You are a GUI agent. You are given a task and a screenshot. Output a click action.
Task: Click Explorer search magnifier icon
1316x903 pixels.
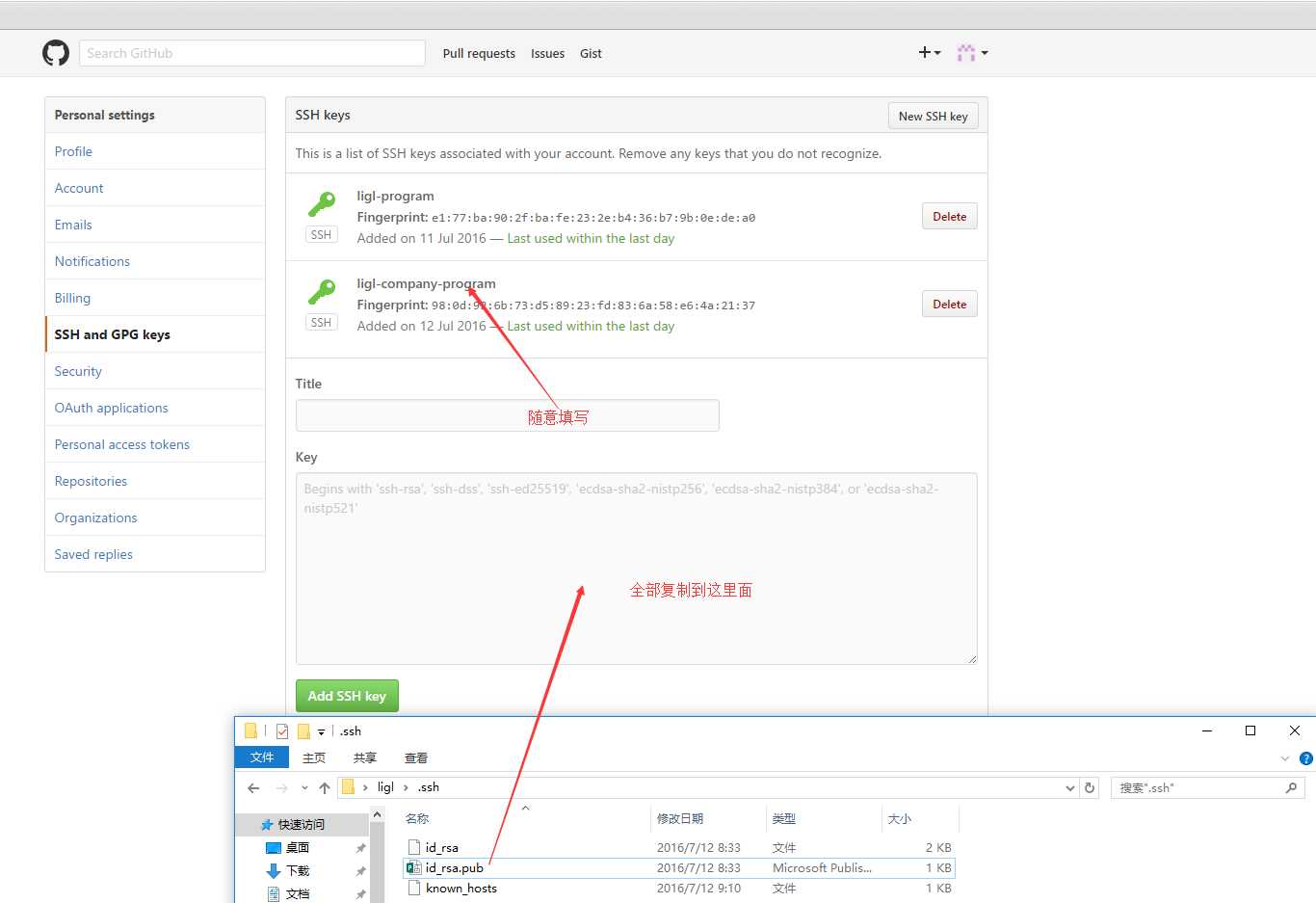(x=1291, y=788)
